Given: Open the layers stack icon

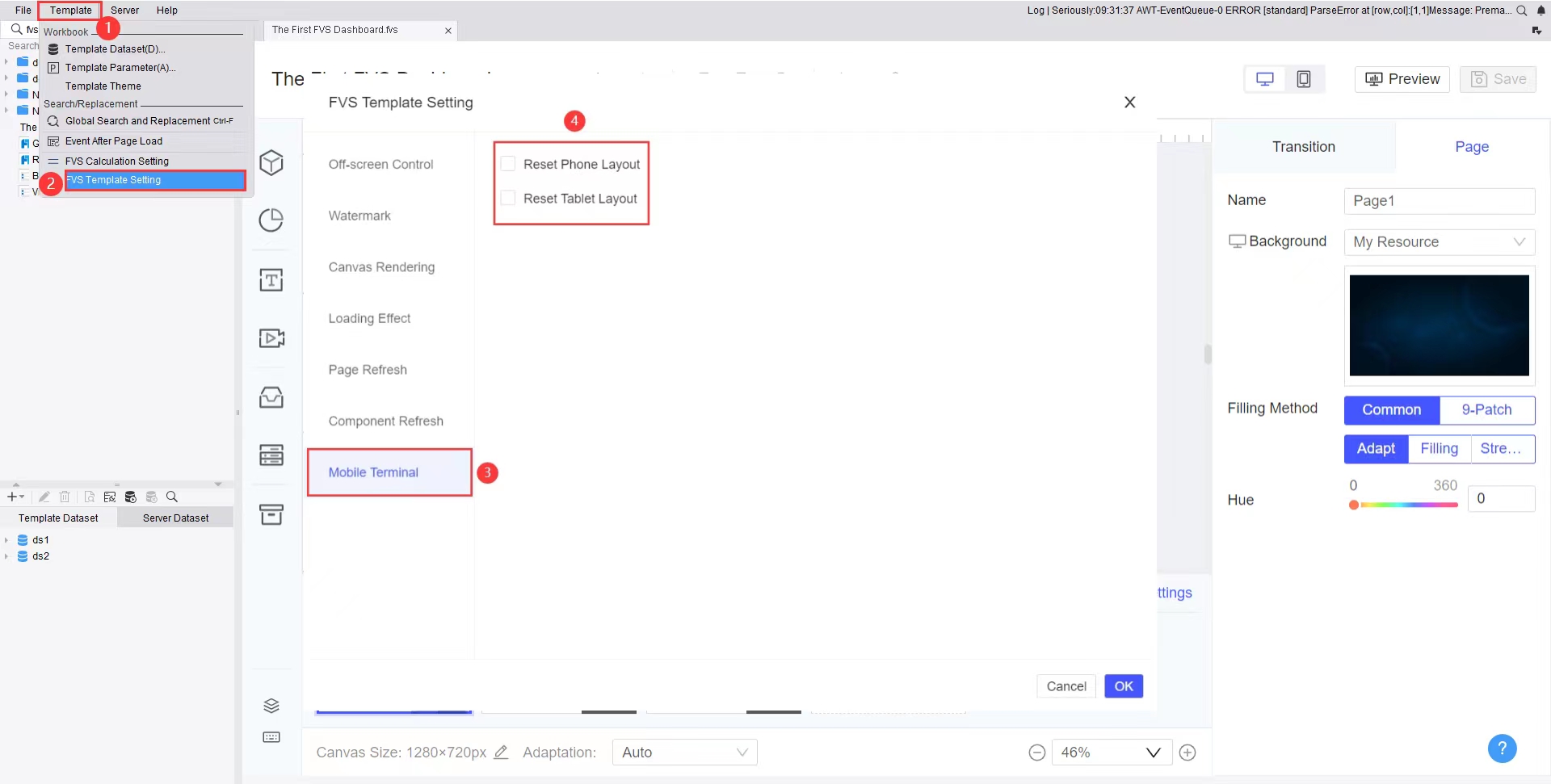Looking at the screenshot, I should point(271,706).
